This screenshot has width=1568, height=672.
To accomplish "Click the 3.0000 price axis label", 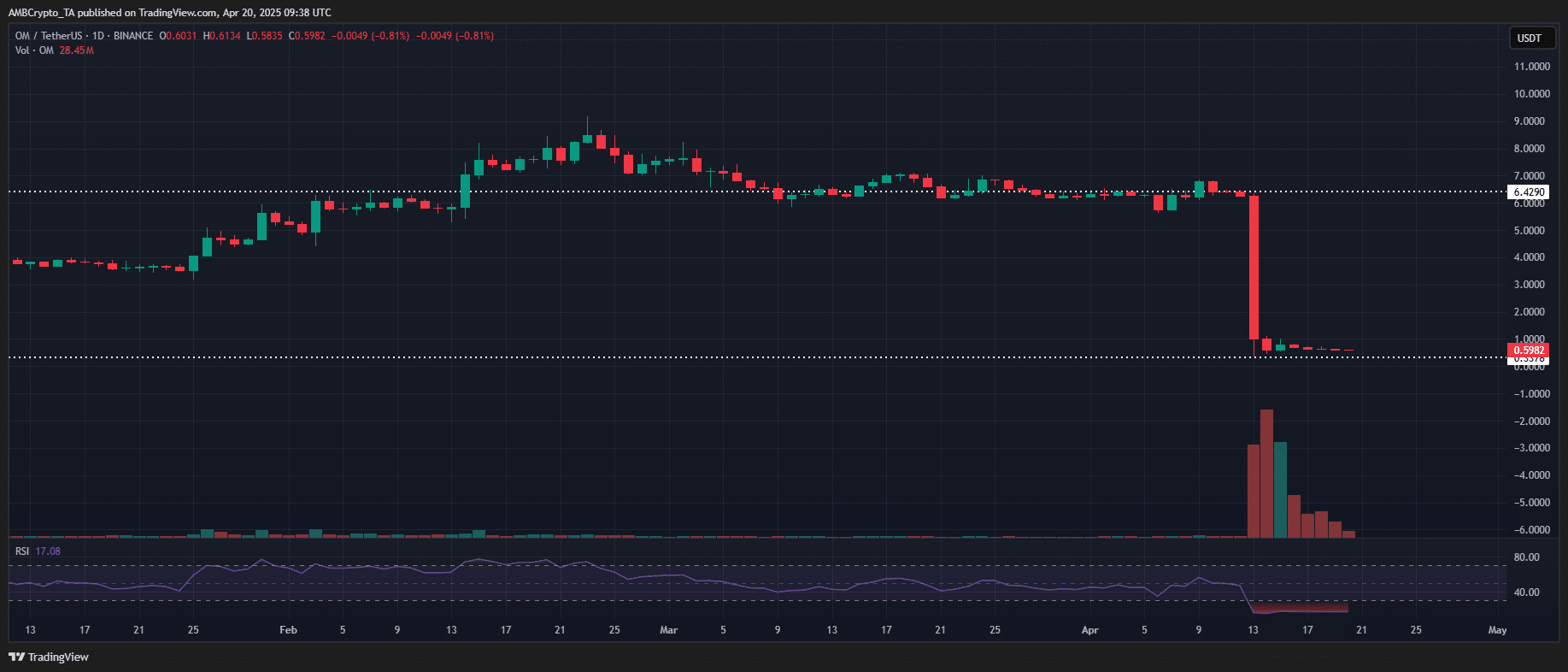I will [1530, 285].
